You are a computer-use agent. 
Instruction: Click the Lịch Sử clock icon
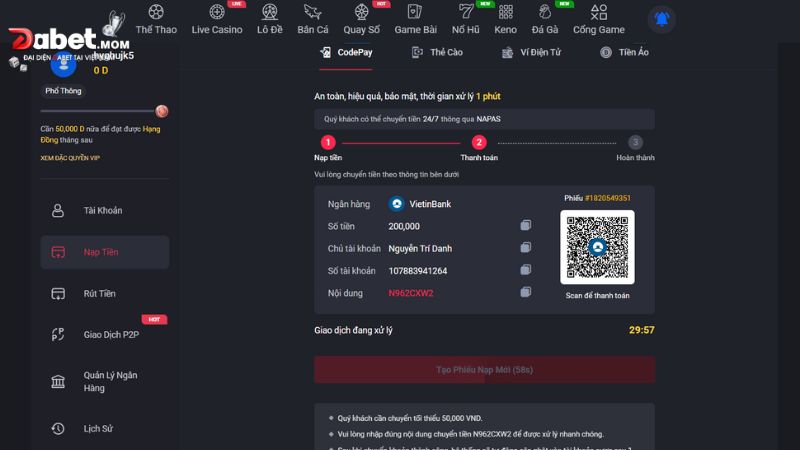click(58, 429)
